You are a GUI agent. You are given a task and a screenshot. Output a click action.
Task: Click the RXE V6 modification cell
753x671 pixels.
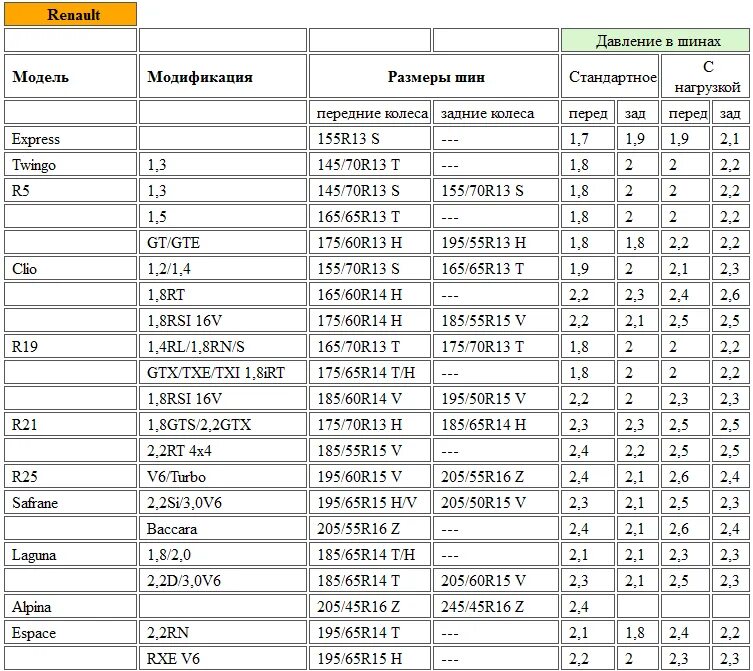point(222,658)
